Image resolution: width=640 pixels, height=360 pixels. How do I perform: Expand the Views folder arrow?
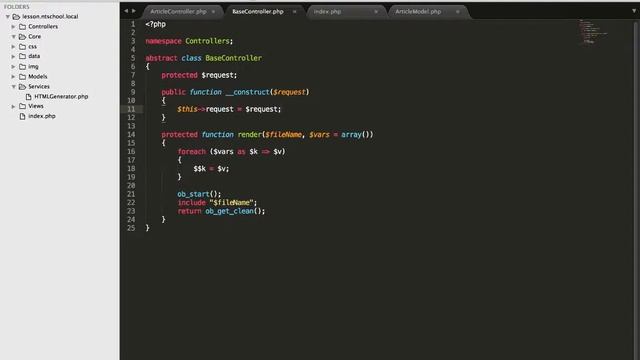13,106
